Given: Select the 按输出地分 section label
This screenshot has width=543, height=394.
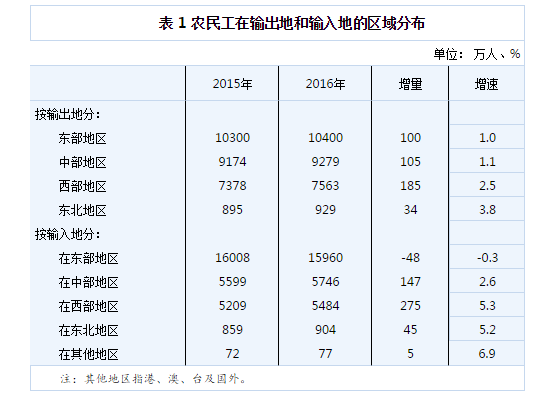Looking at the screenshot, I should 68,114.
